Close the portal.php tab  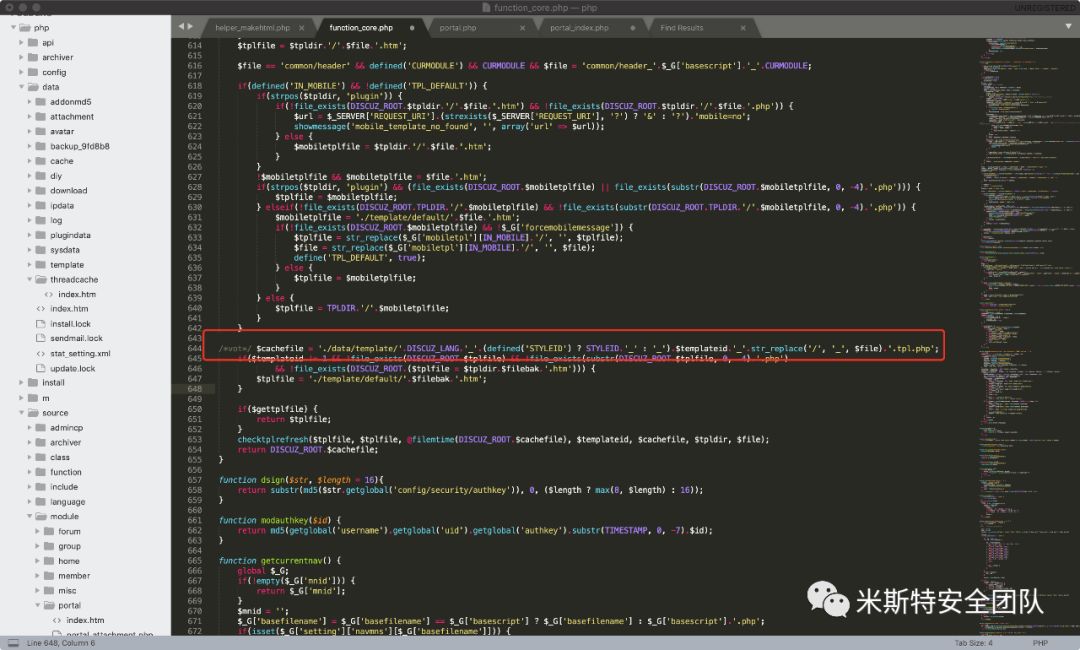pyautogui.click(x=522, y=28)
